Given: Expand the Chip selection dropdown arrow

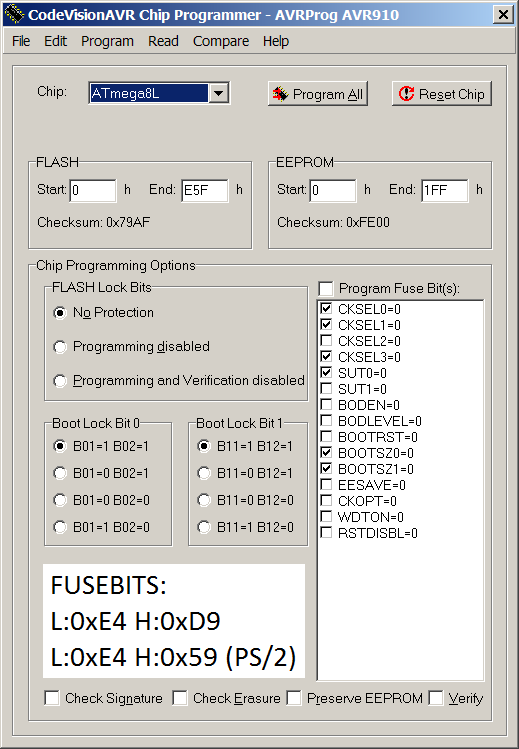Looking at the screenshot, I should 218,93.
